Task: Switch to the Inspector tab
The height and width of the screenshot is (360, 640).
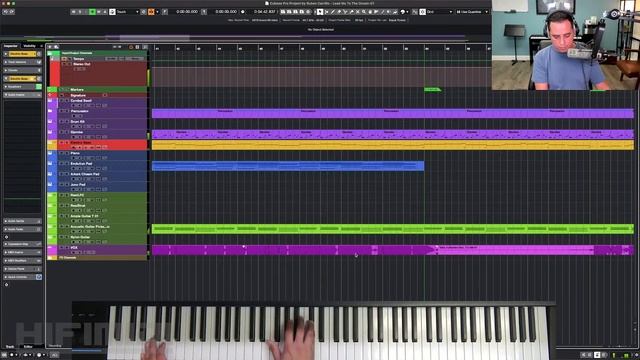Action: 11,46
